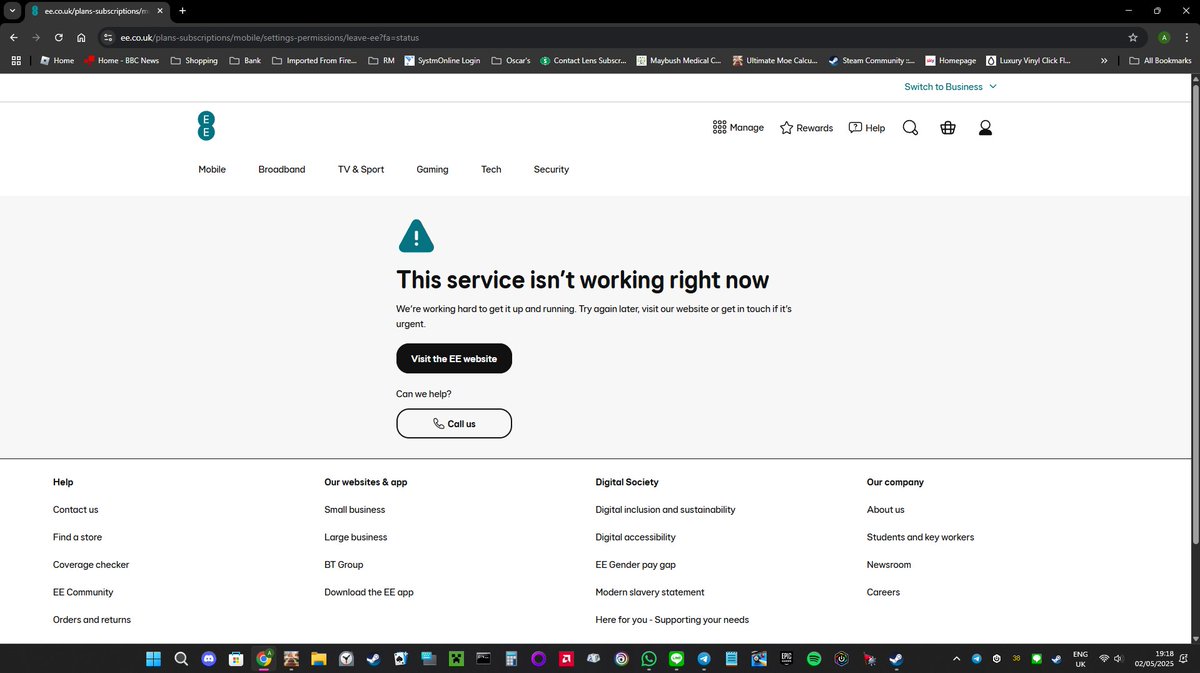Viewport: 1200px width, 673px height.
Task: Open Discord from the taskbar
Action: [x=208, y=659]
